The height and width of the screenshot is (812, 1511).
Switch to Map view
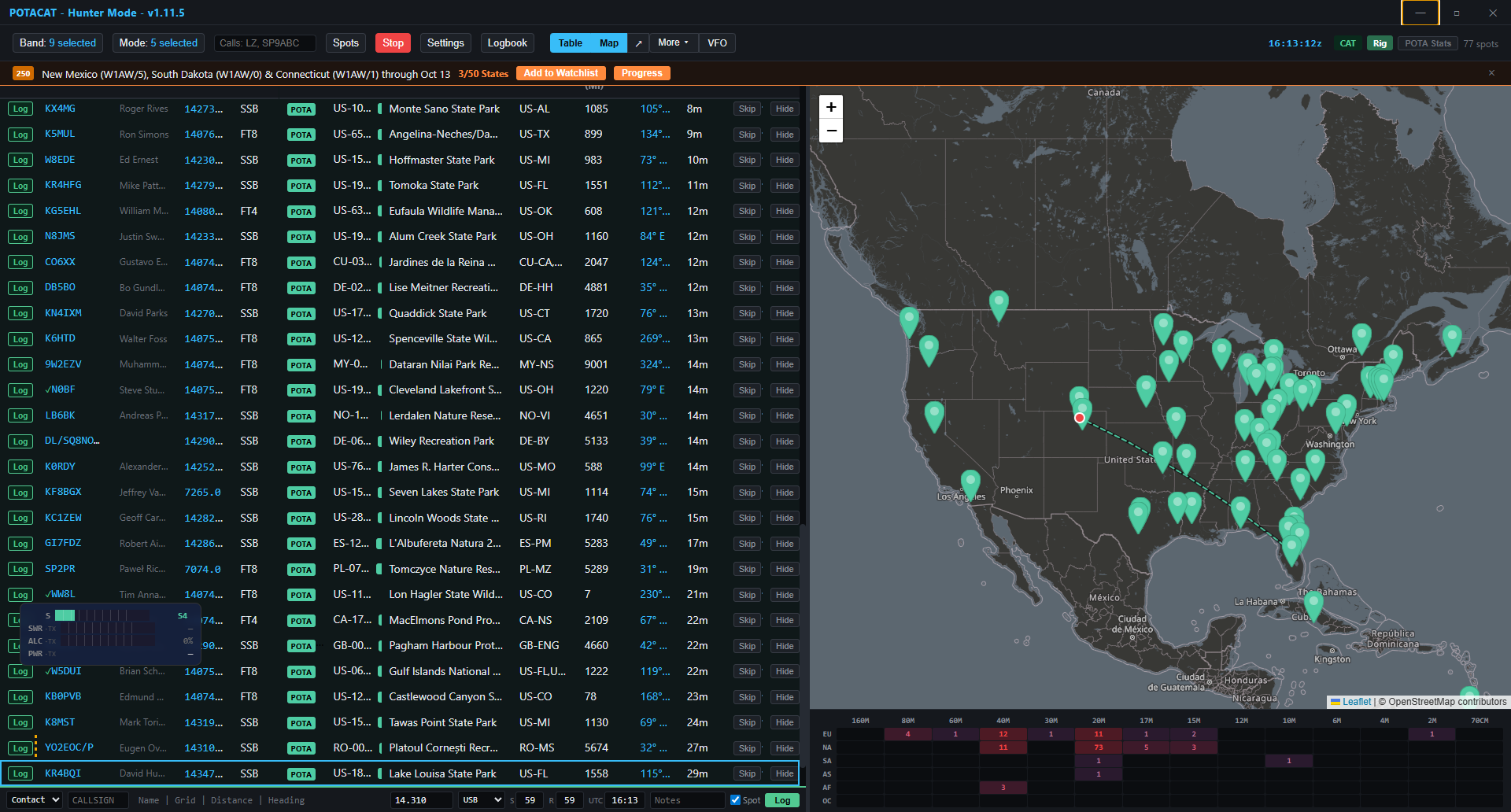[609, 43]
